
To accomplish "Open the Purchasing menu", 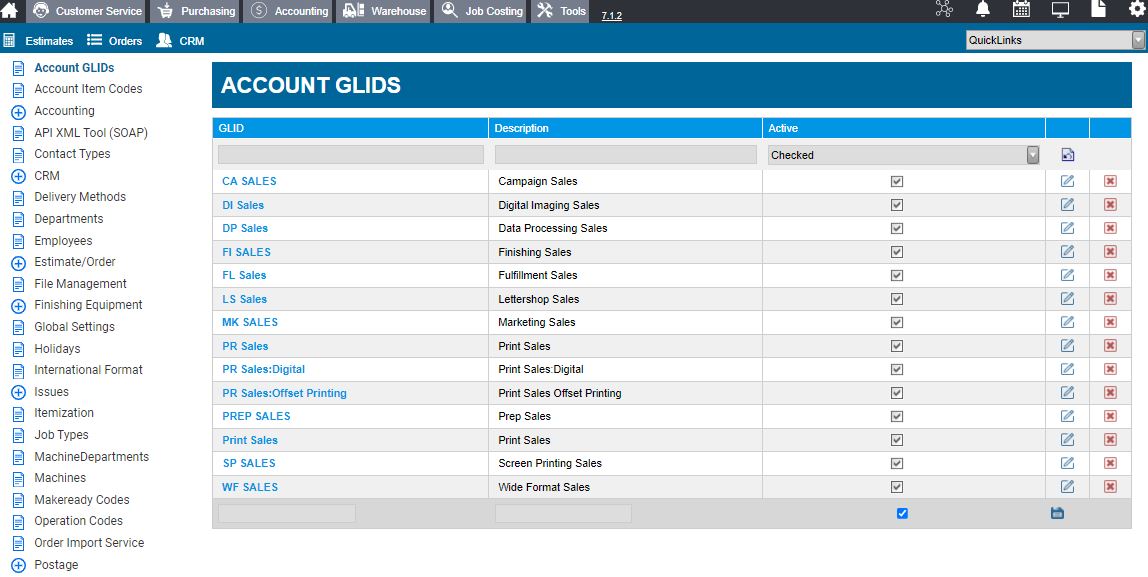I will click(196, 11).
